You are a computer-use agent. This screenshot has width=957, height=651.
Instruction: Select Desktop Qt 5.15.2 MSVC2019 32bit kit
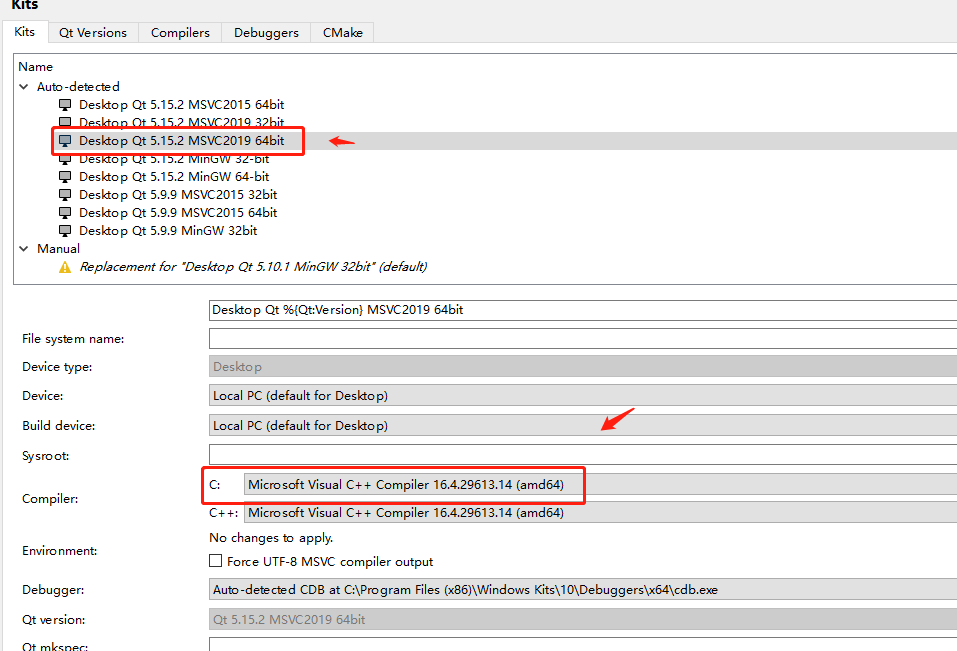tap(181, 122)
